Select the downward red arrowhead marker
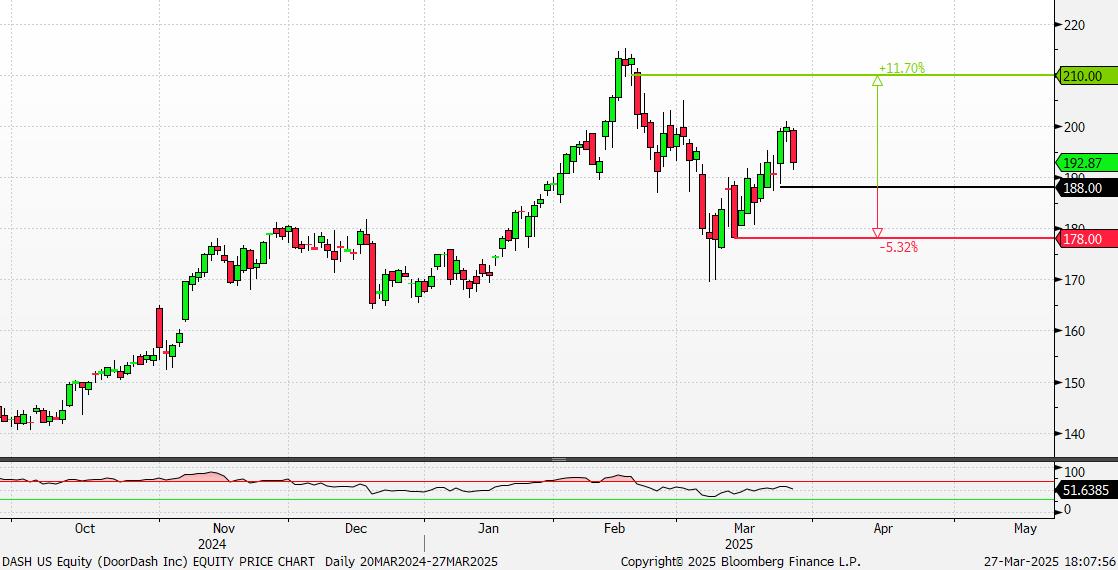Screen dimensions: 1118x570 pos(877,233)
